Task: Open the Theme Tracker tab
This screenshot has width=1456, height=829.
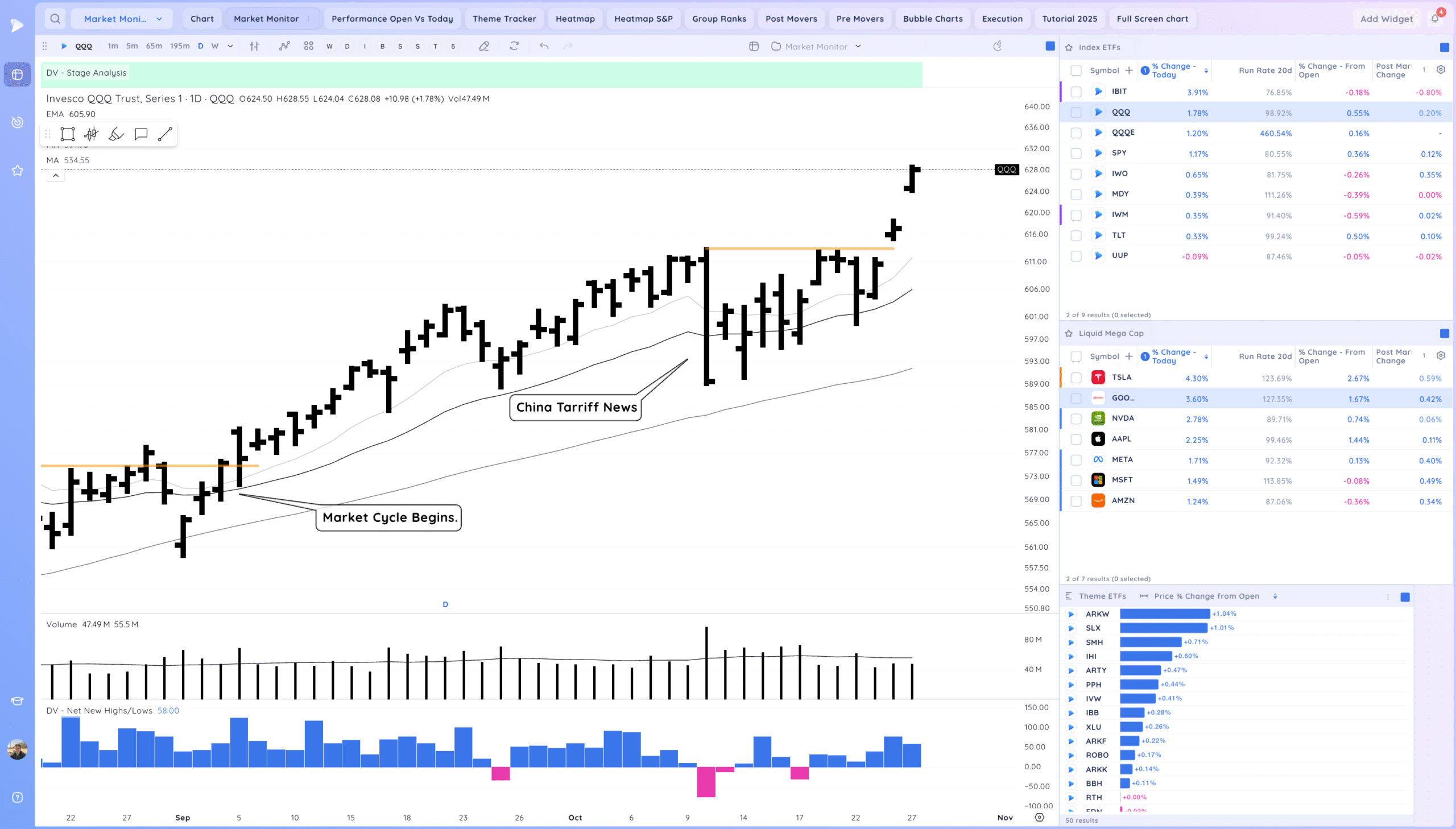Action: click(x=504, y=19)
